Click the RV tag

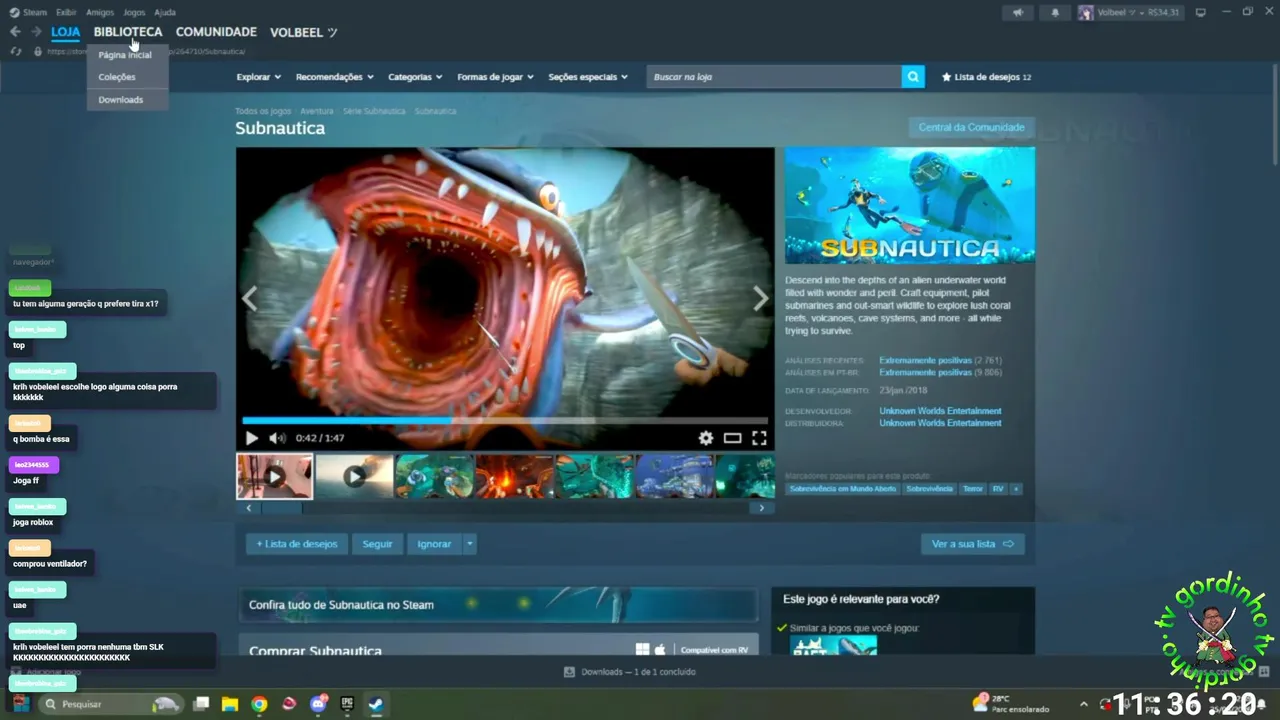pos(998,489)
